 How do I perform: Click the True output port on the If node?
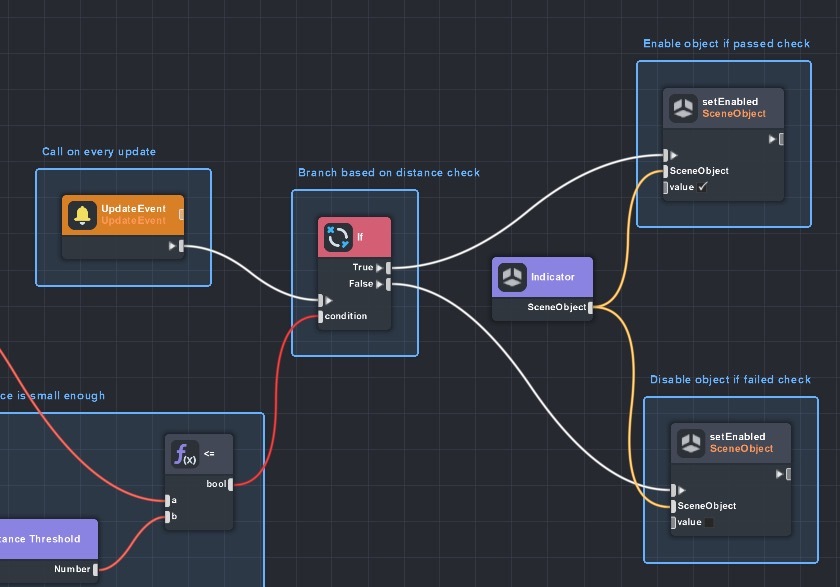[x=388, y=267]
